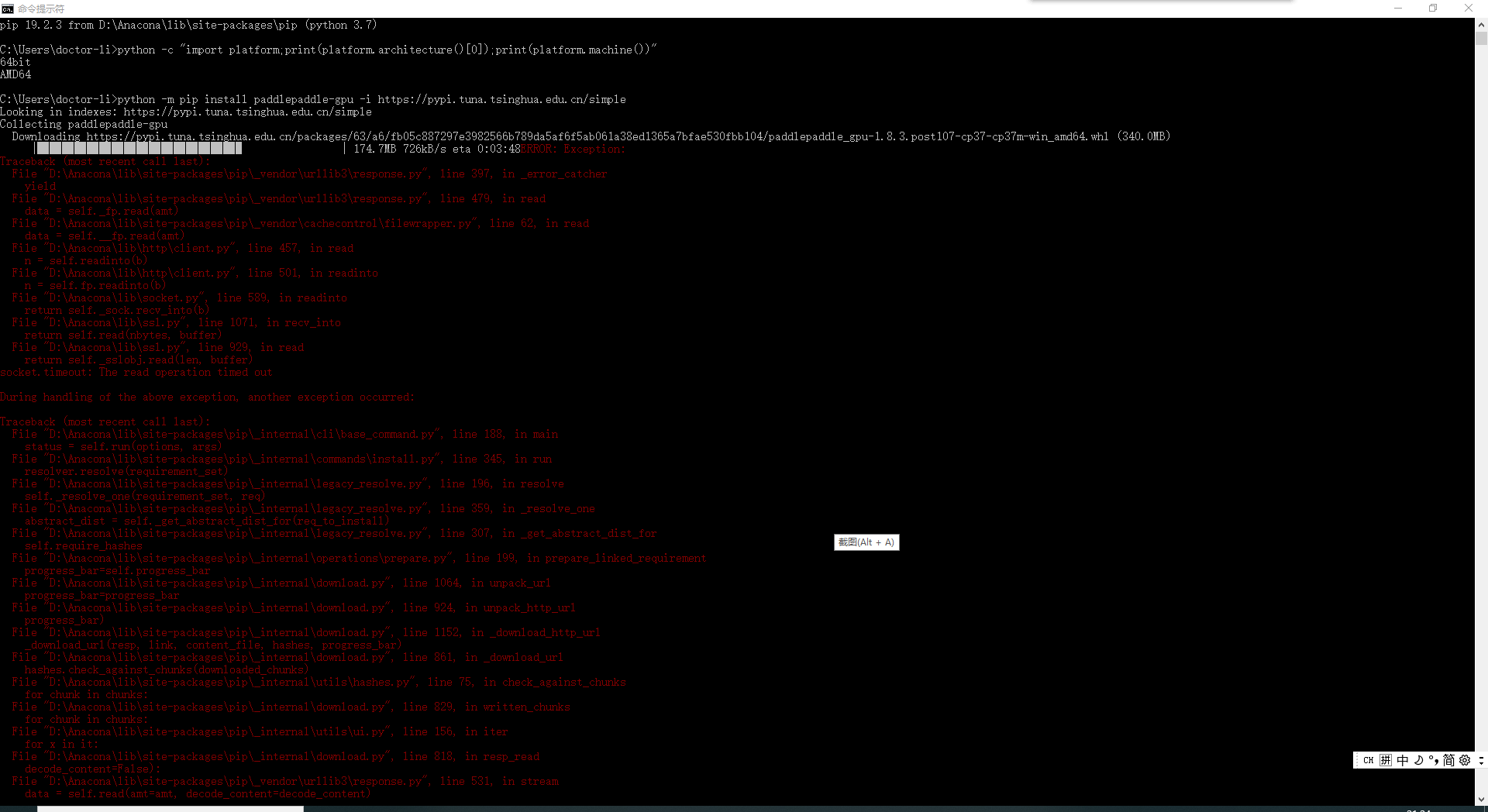This screenshot has width=1488, height=812.
Task: Toggle Chinese punctuation mode icon
Action: click(x=1433, y=760)
